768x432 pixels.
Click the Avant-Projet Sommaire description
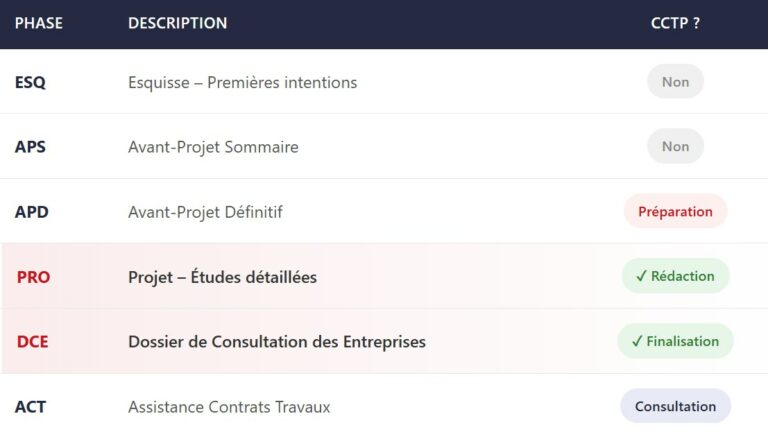[x=213, y=147]
